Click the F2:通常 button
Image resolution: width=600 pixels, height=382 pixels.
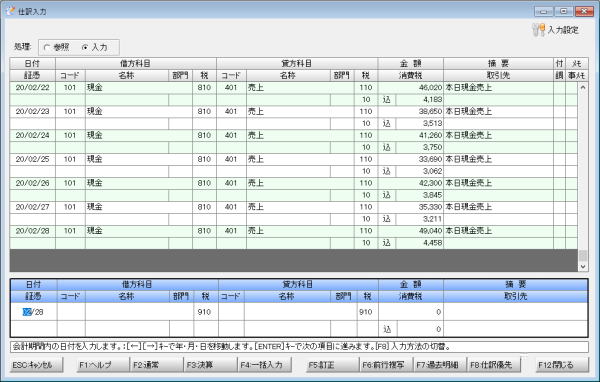pos(157,365)
